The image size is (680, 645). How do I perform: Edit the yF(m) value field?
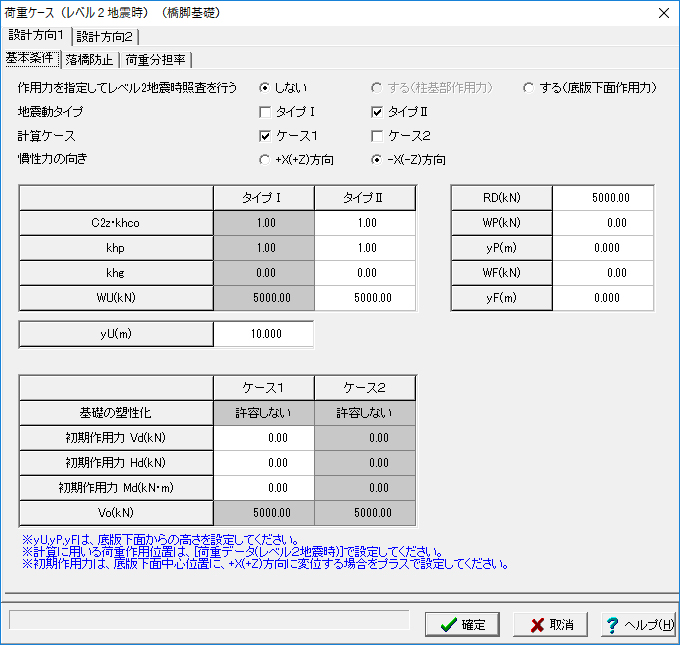point(603,298)
